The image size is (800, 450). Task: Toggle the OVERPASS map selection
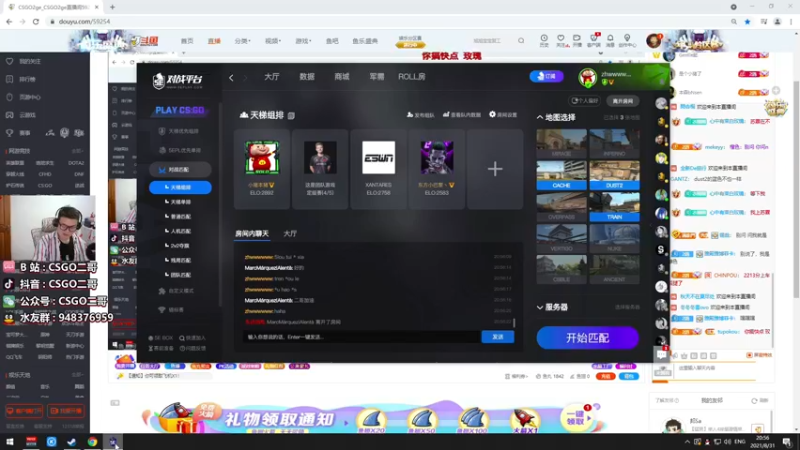[561, 207]
